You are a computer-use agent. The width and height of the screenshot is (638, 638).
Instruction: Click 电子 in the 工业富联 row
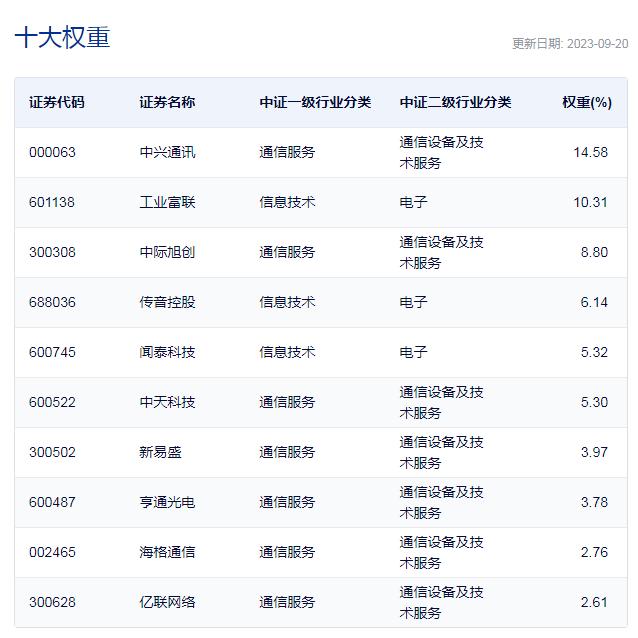[413, 202]
